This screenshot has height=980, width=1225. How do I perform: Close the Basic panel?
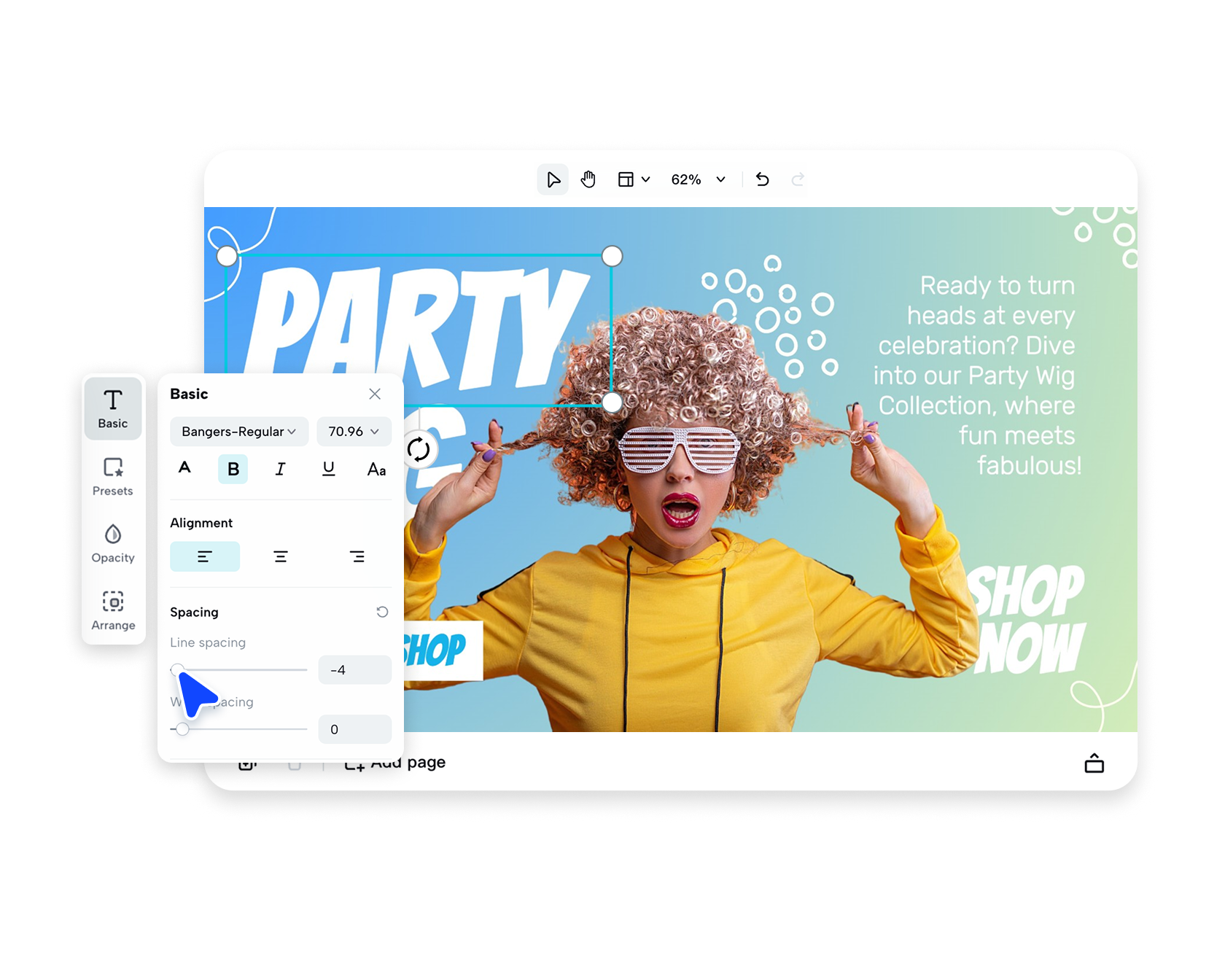tap(375, 394)
